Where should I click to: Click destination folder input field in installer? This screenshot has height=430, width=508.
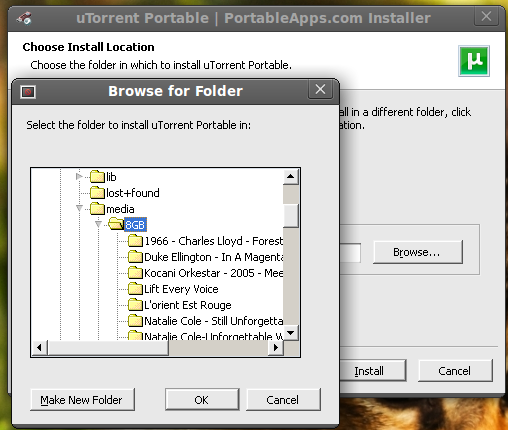click(350, 253)
